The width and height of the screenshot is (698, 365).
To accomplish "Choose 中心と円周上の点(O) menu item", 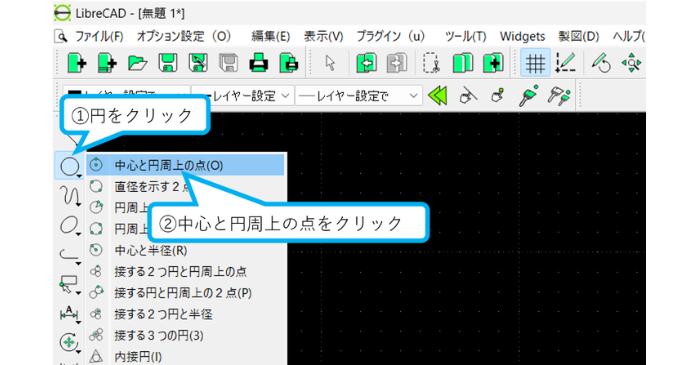I will coord(185,166).
